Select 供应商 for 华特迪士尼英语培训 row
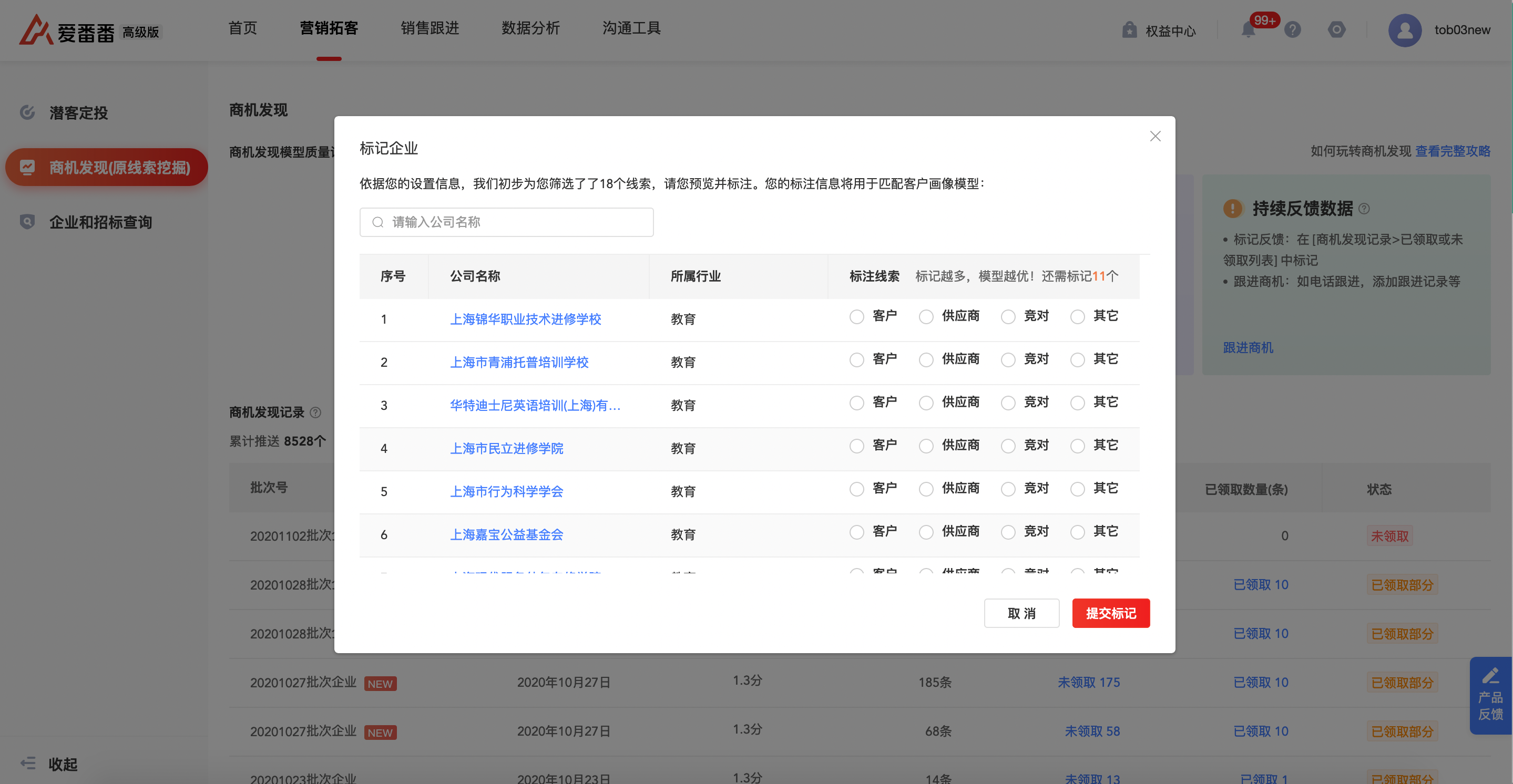The height and width of the screenshot is (784, 1513). coord(926,403)
